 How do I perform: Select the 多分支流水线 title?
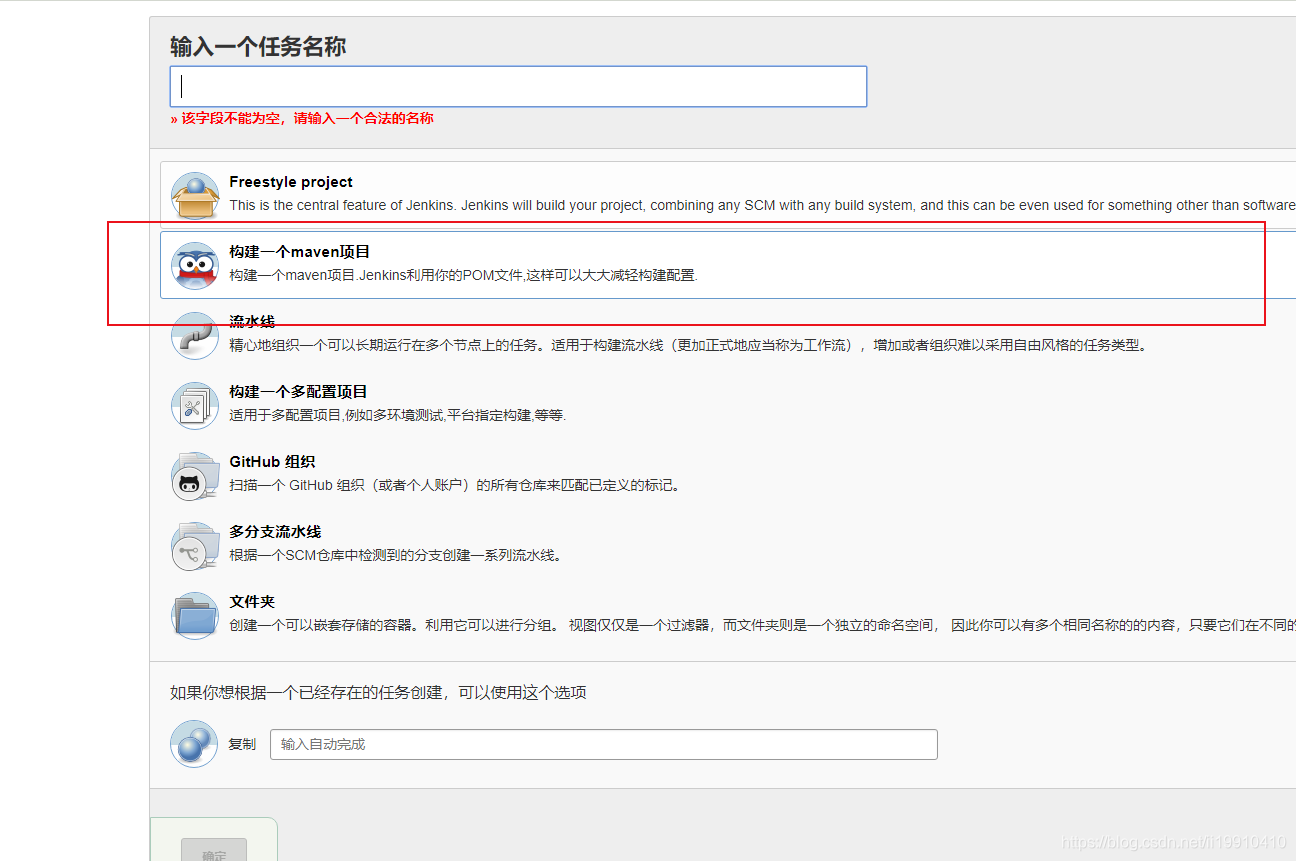point(275,532)
